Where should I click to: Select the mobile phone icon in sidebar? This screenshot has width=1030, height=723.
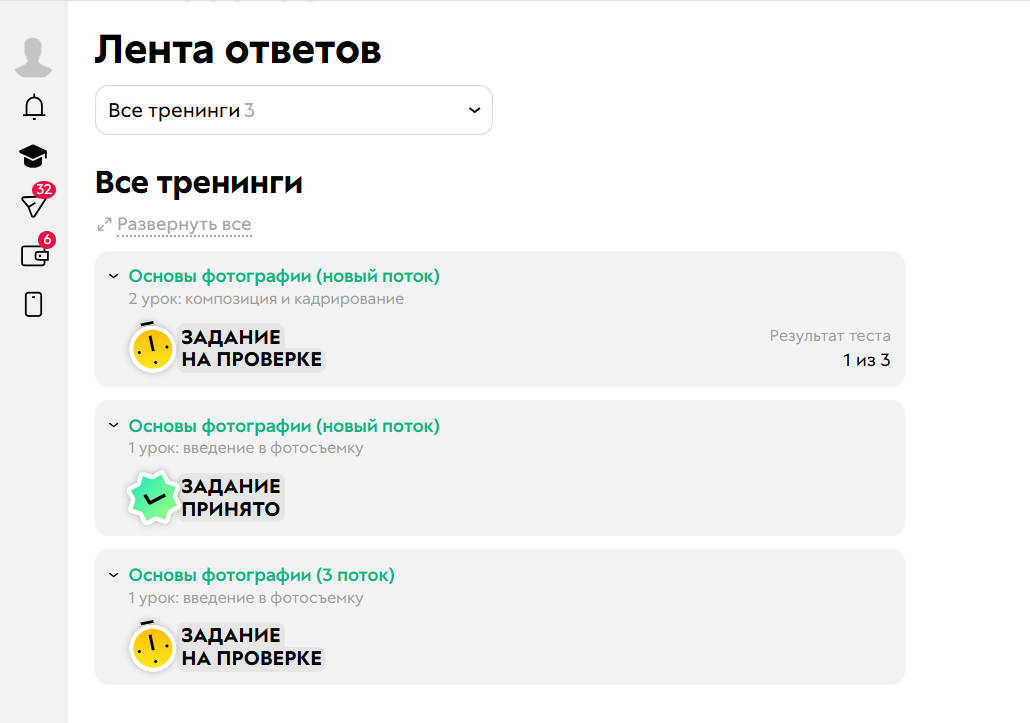click(x=33, y=305)
